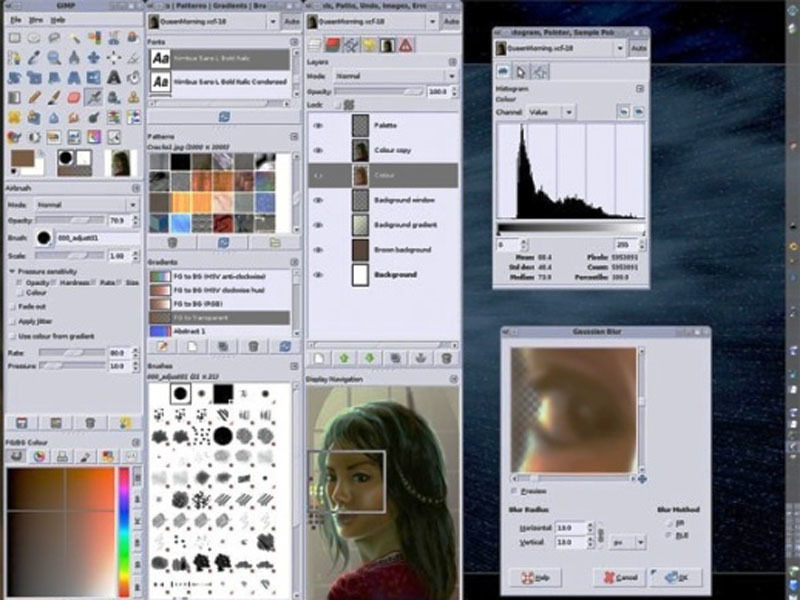Click OK in Gaussian Blur dialog
Viewport: 800px width, 600px height.
(x=676, y=577)
